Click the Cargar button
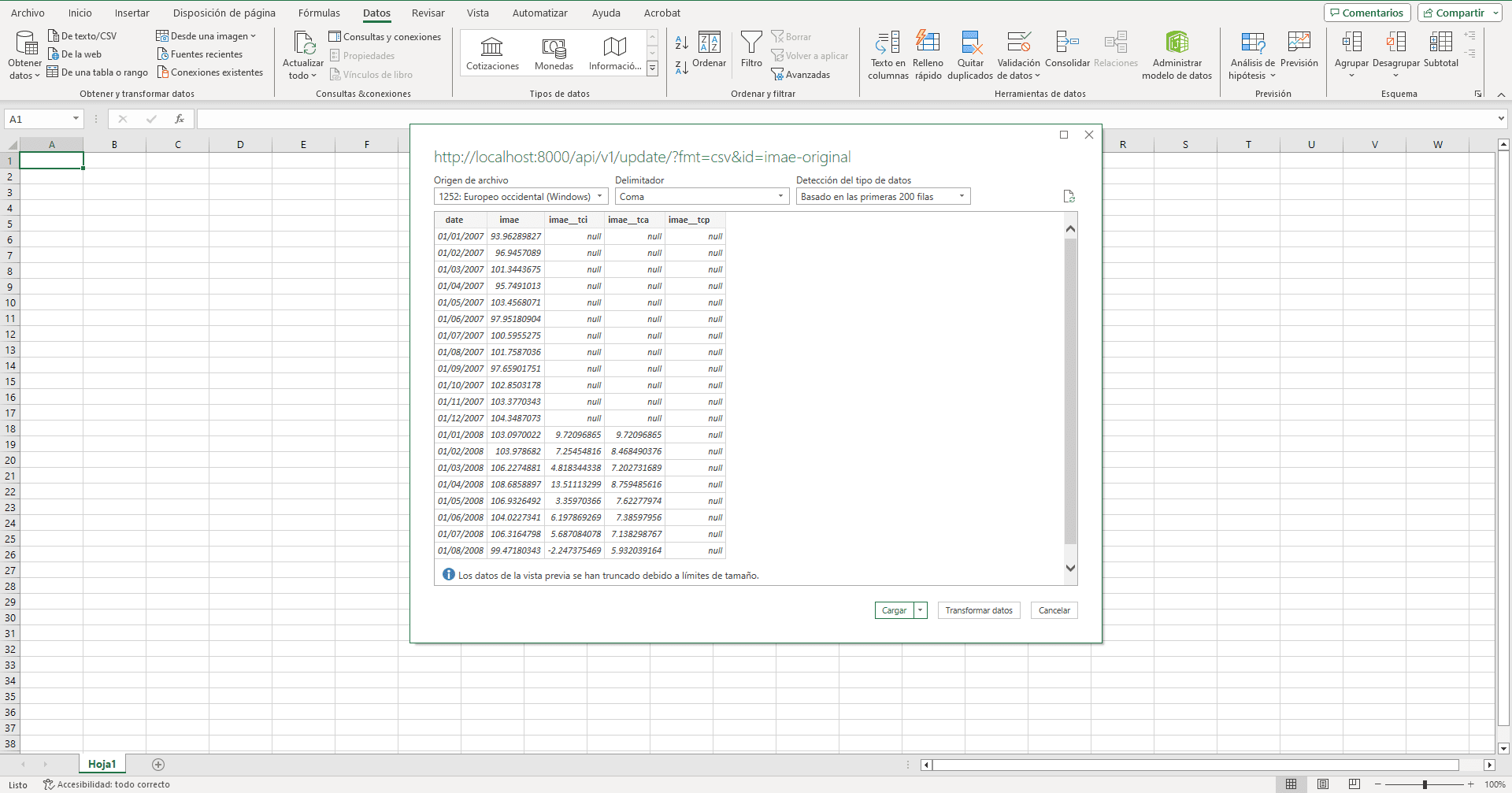Image resolution: width=1512 pixels, height=793 pixels. point(894,610)
